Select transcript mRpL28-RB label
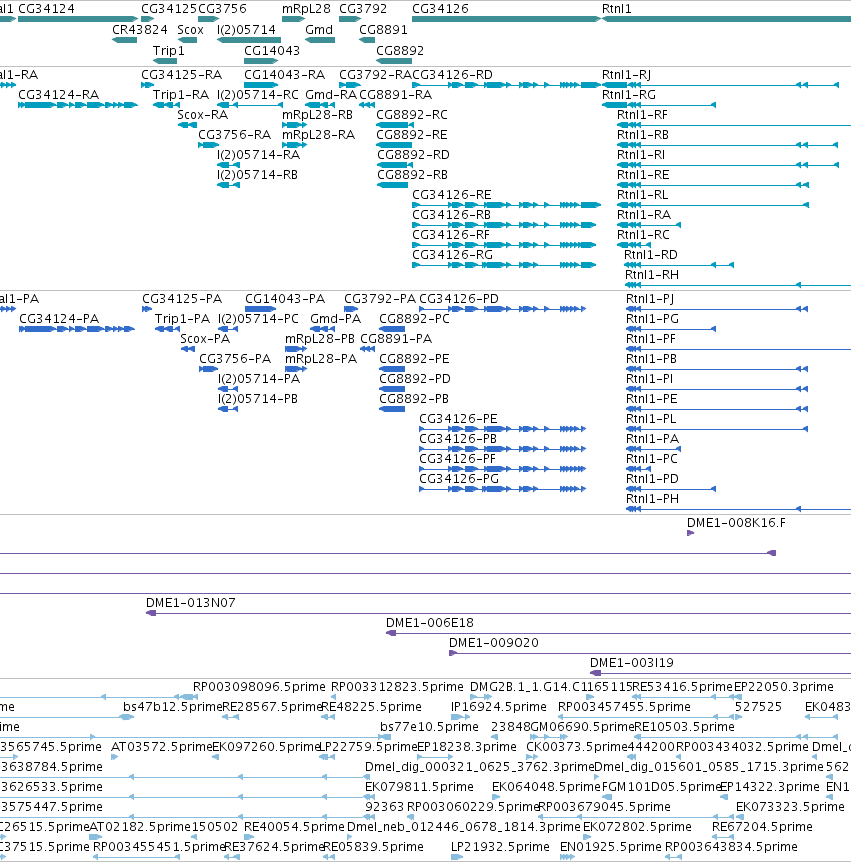Viewport: 851px width, 862px height. tap(317, 115)
